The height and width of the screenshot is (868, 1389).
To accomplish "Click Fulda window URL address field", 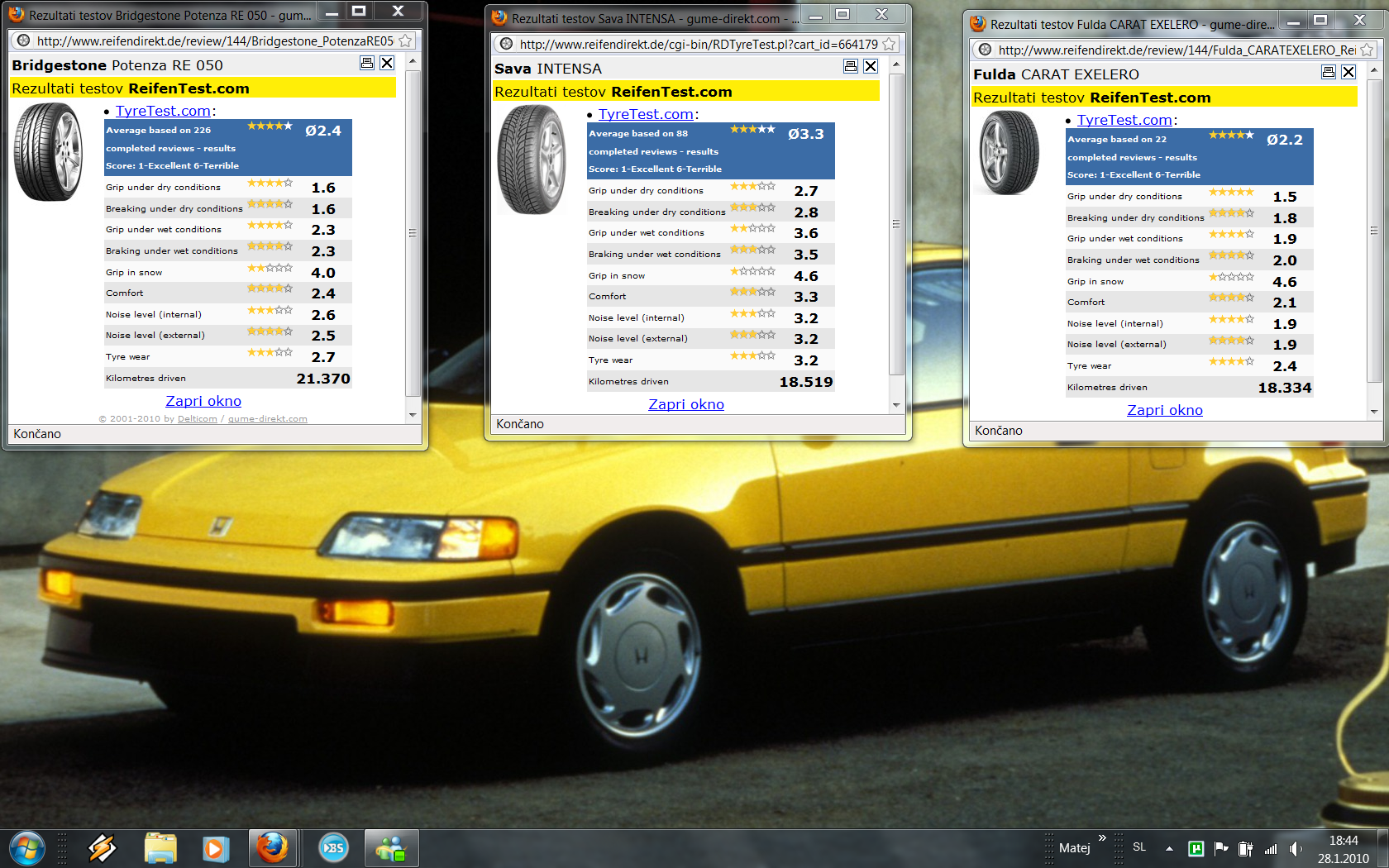I will tap(1177, 50).
